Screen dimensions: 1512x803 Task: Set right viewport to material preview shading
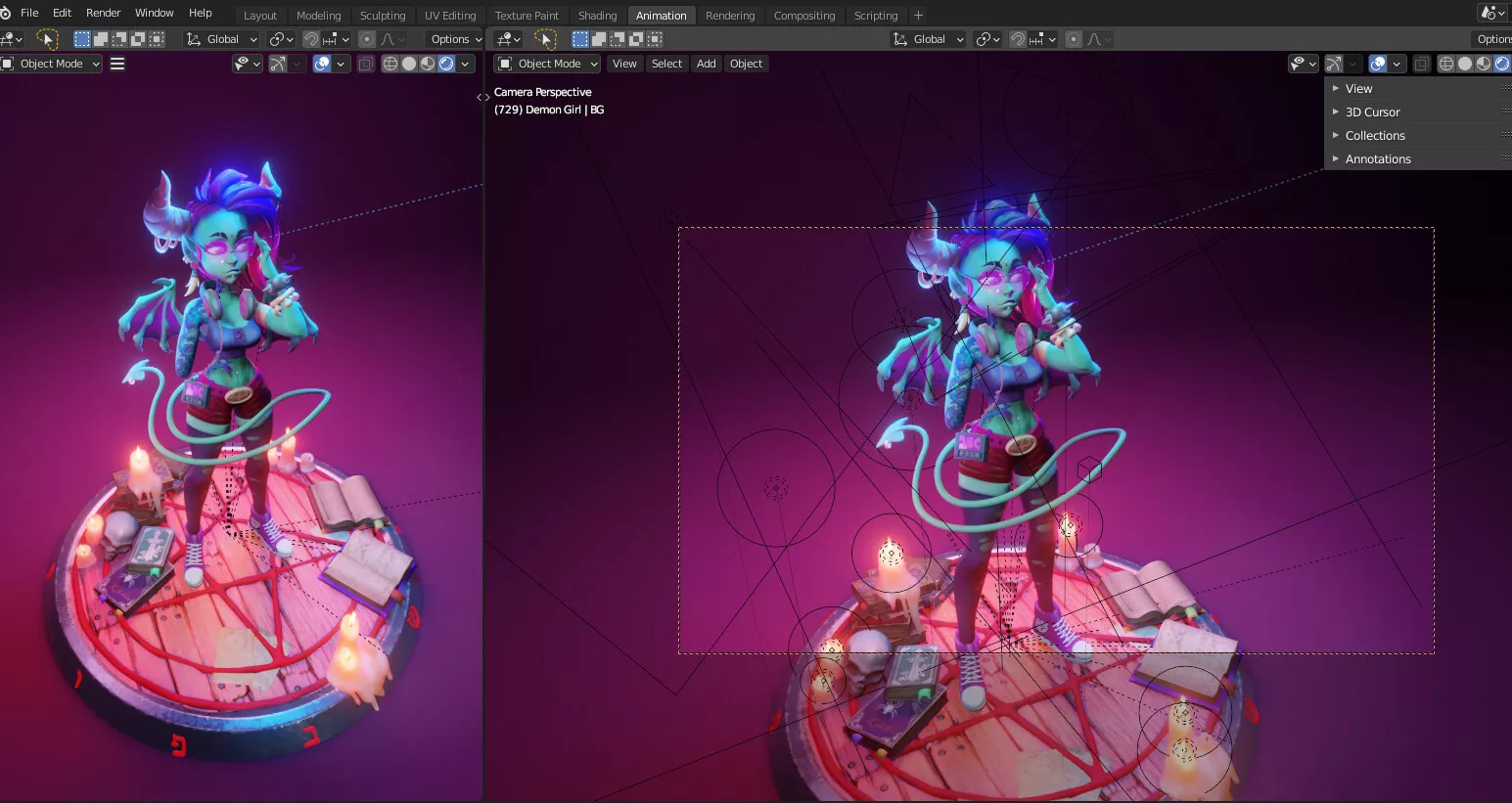click(x=1484, y=64)
